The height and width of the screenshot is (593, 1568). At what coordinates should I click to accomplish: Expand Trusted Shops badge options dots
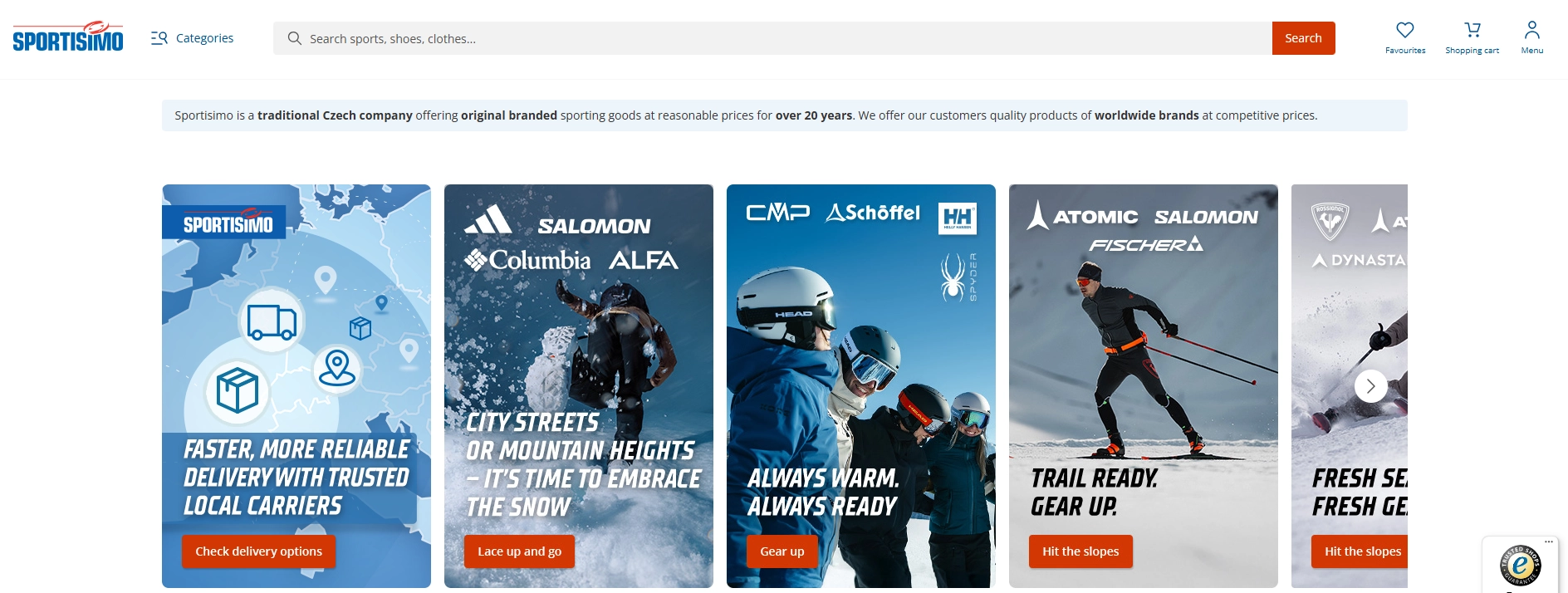[x=1549, y=542]
